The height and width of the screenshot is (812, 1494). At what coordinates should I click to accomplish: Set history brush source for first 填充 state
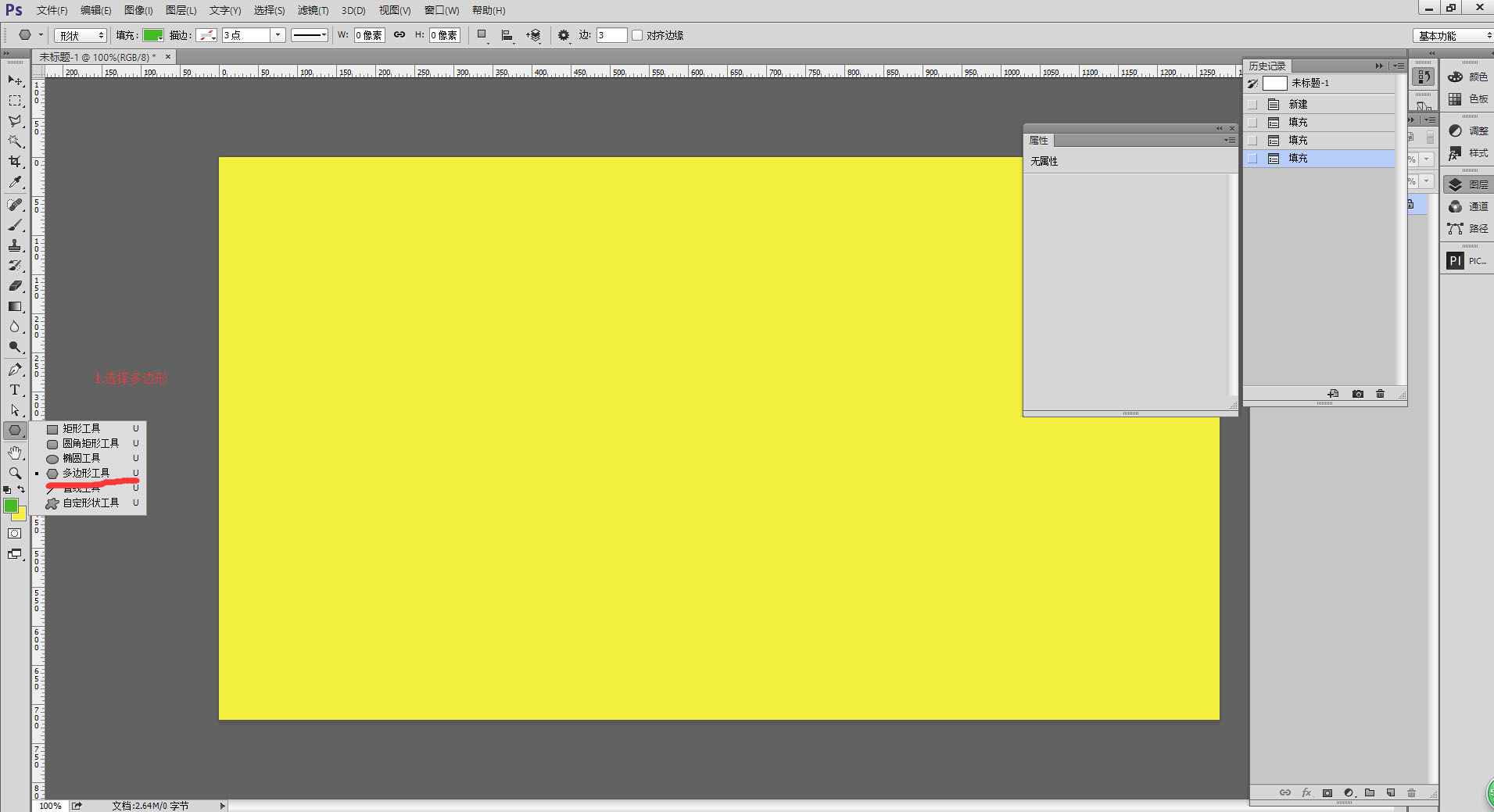pos(1252,122)
